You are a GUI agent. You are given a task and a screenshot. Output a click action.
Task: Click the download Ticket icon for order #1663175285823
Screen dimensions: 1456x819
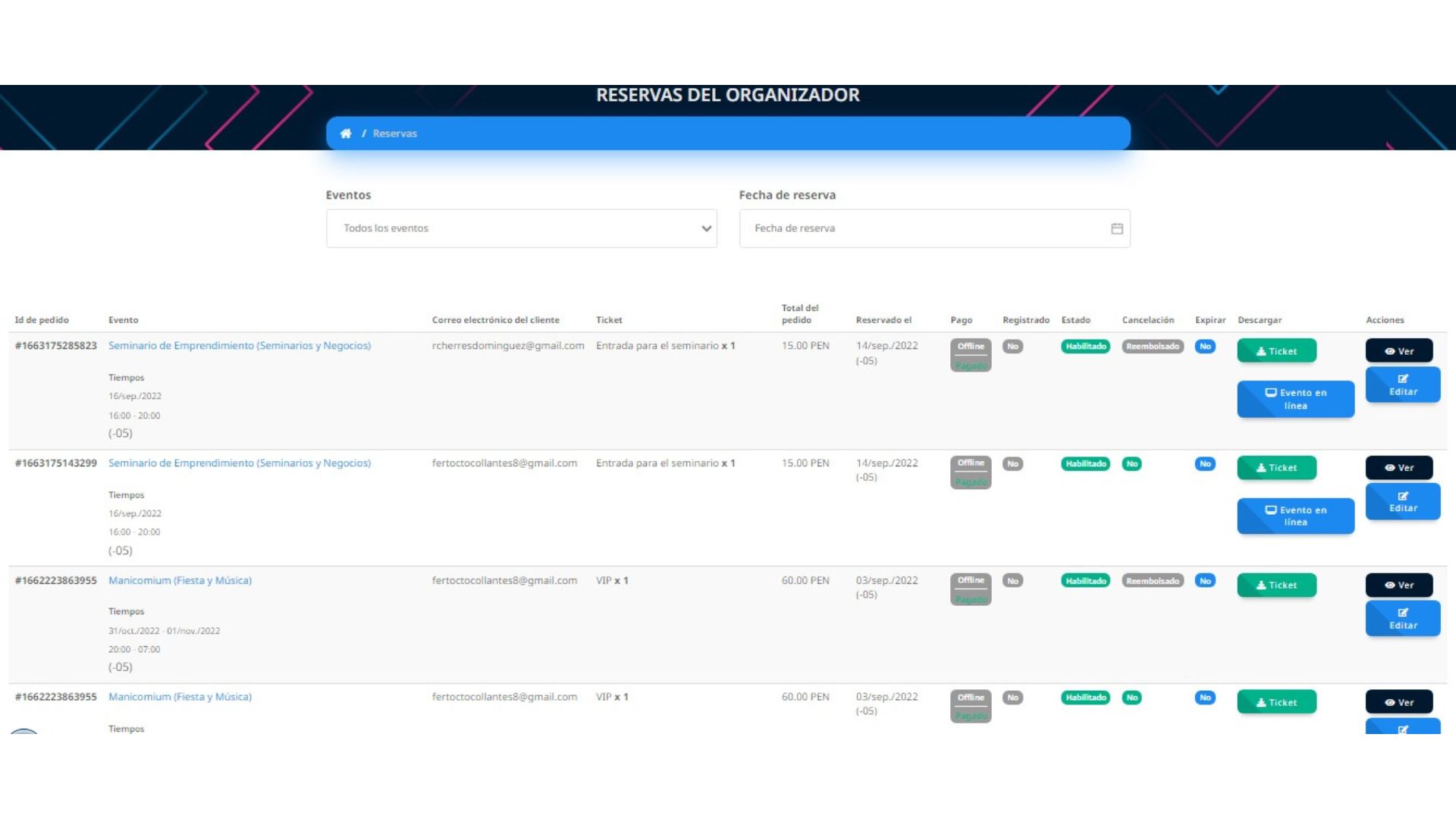pyautogui.click(x=1261, y=350)
